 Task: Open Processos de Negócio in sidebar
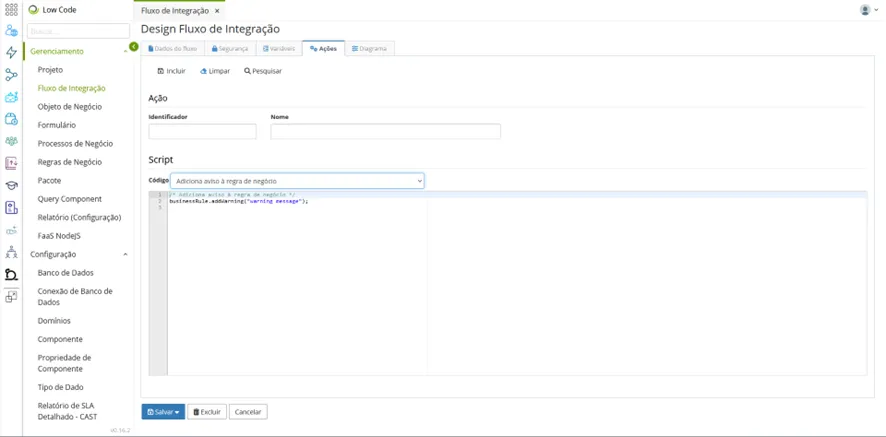75,144
